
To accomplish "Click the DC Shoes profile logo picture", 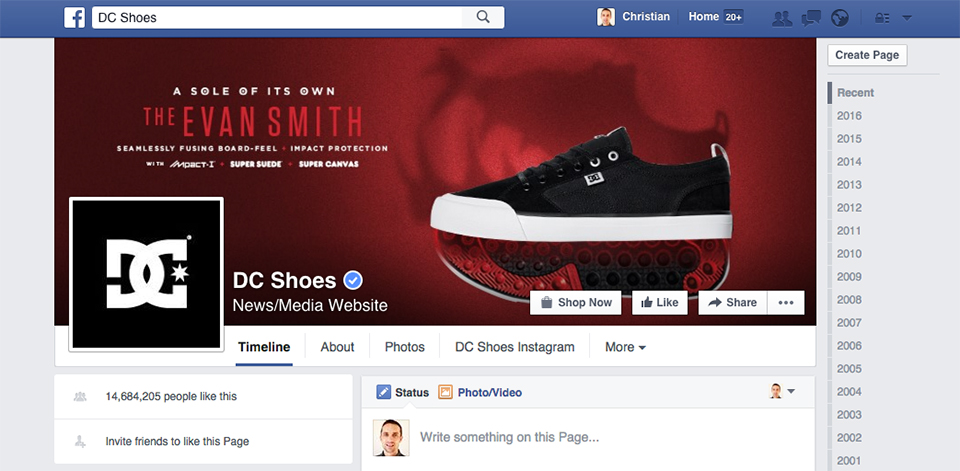I will coord(146,274).
